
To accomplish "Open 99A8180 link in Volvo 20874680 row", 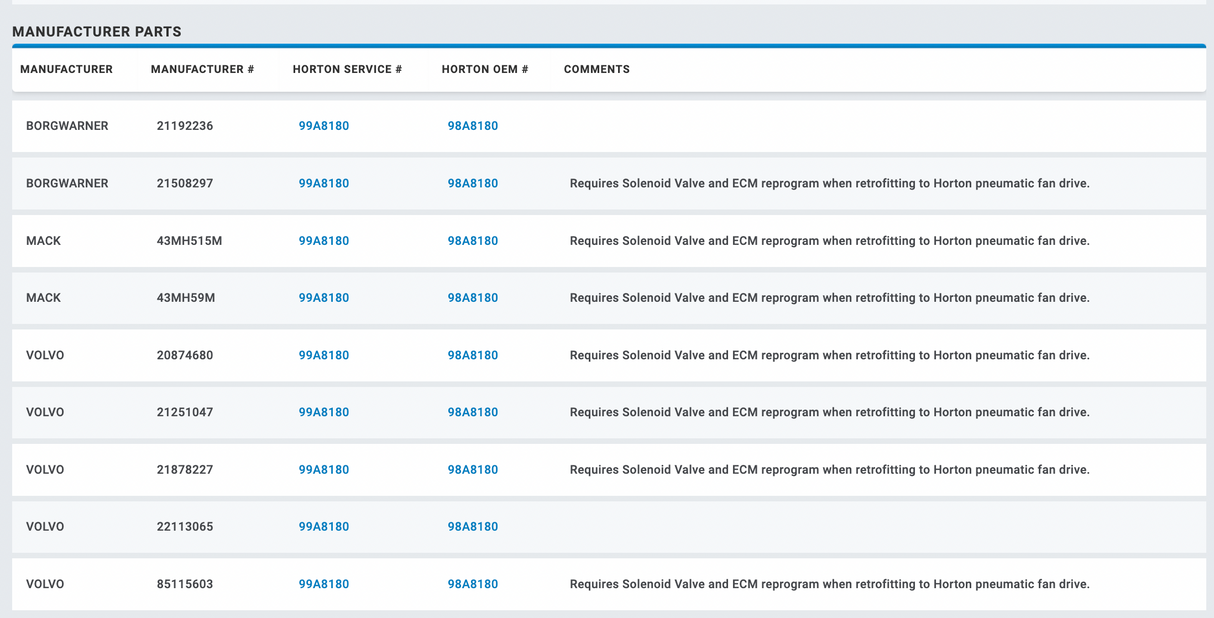I will click(323, 355).
